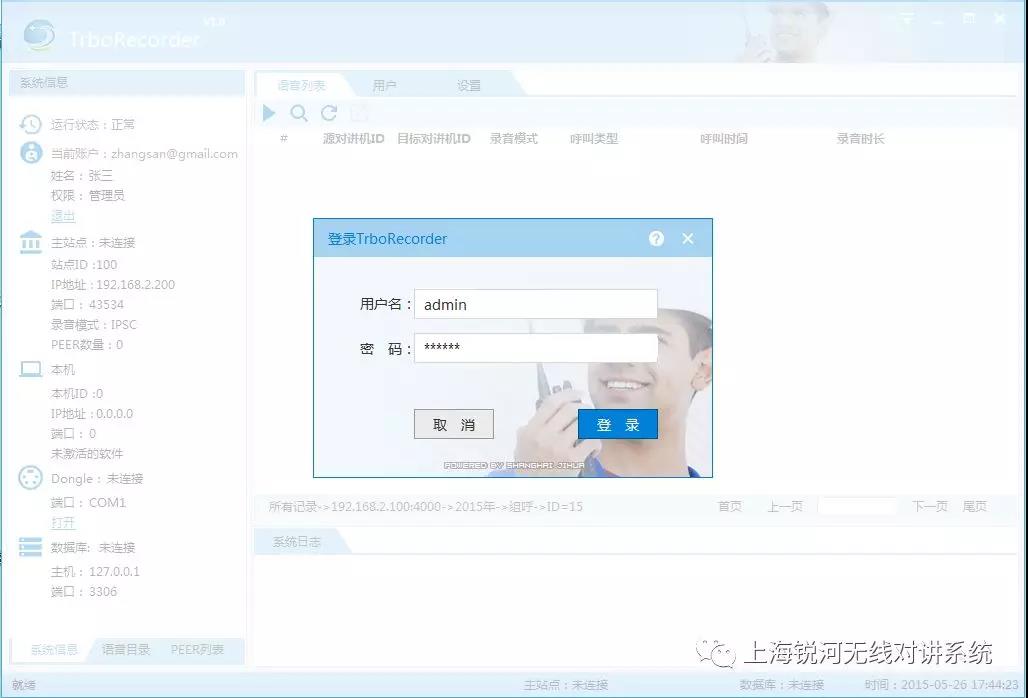Click the 密码 password field
1028x698 pixels.
point(536,348)
